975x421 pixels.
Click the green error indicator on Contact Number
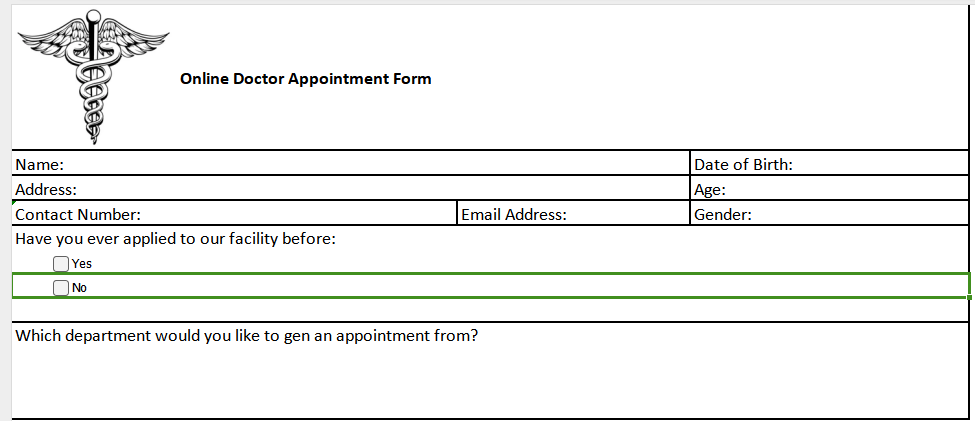pos(16,204)
